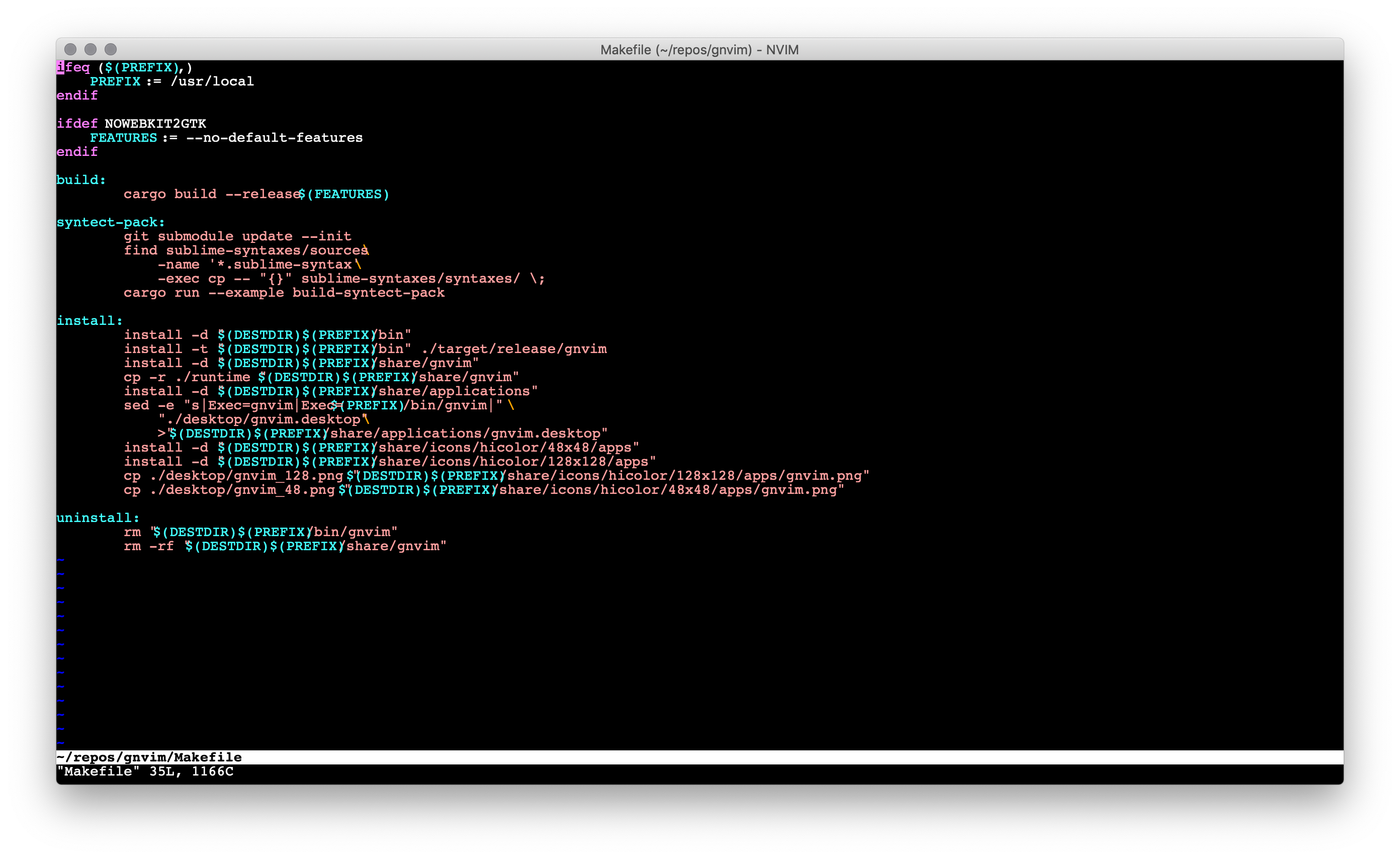Click the '--no-default-features' flag text
The image size is (1400, 859).
(275, 138)
